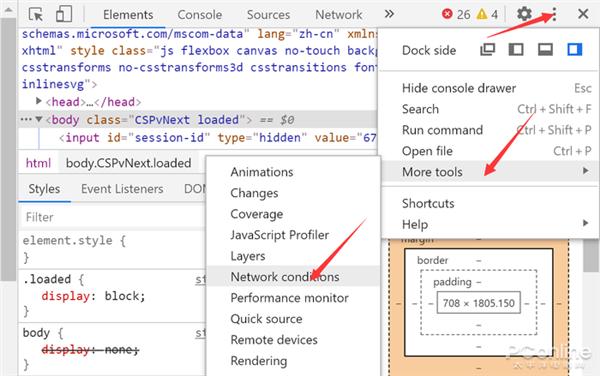The height and width of the screenshot is (376, 600).
Task: Dock DevTools to the right side
Action: click(x=574, y=50)
